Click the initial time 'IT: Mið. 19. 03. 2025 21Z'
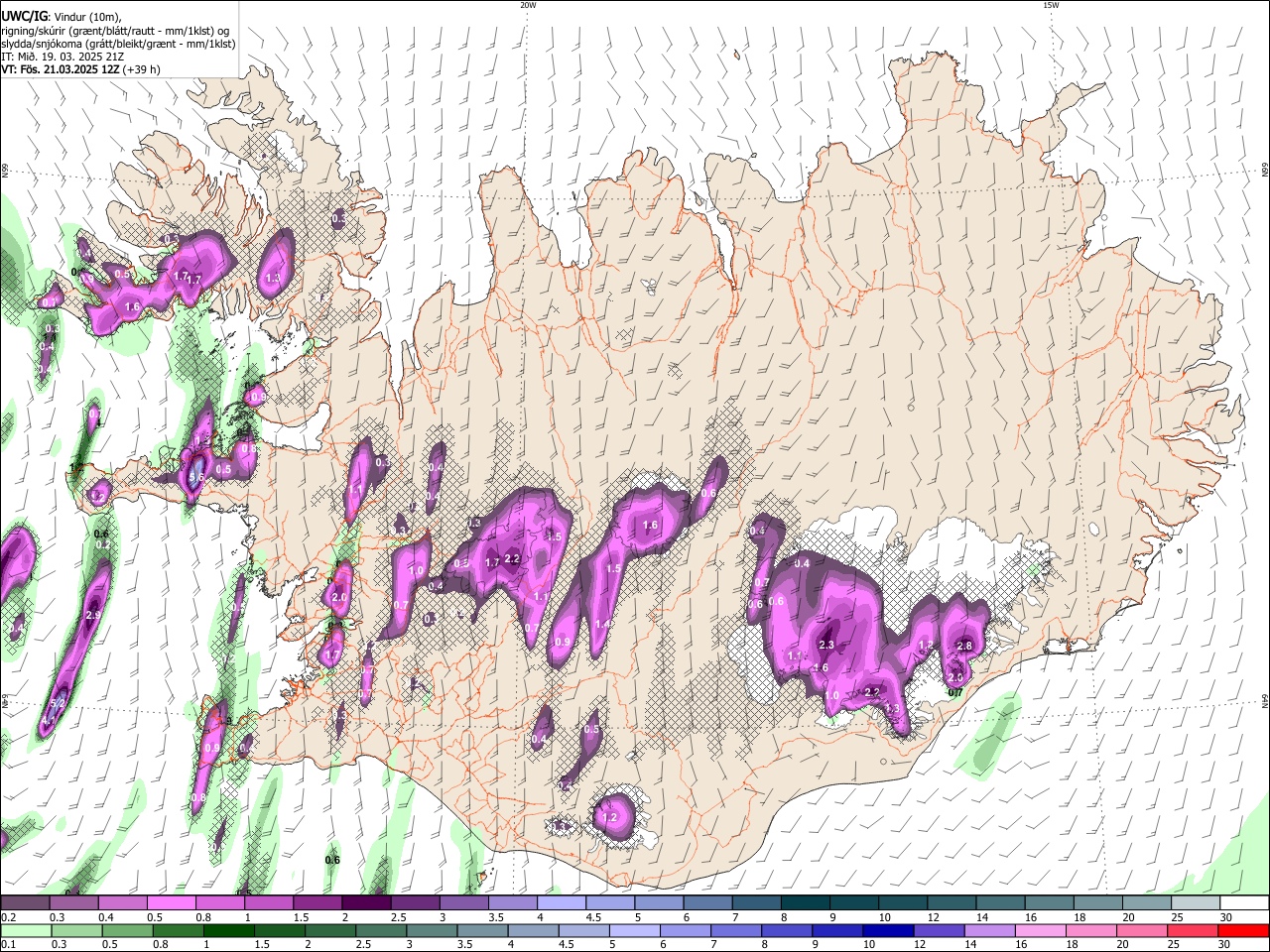1270x952 pixels. [x=63, y=57]
